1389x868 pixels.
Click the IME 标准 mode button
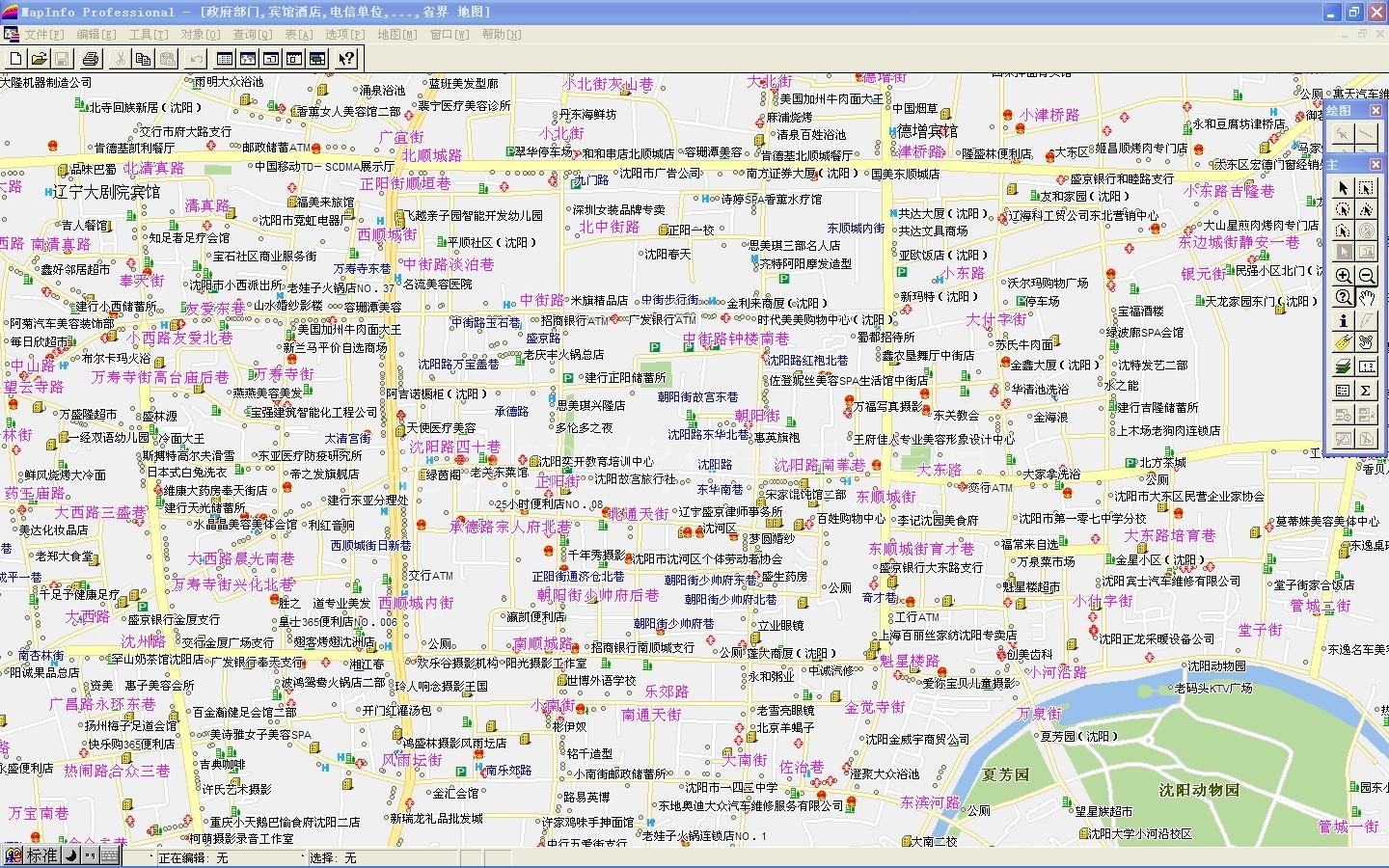[x=41, y=855]
